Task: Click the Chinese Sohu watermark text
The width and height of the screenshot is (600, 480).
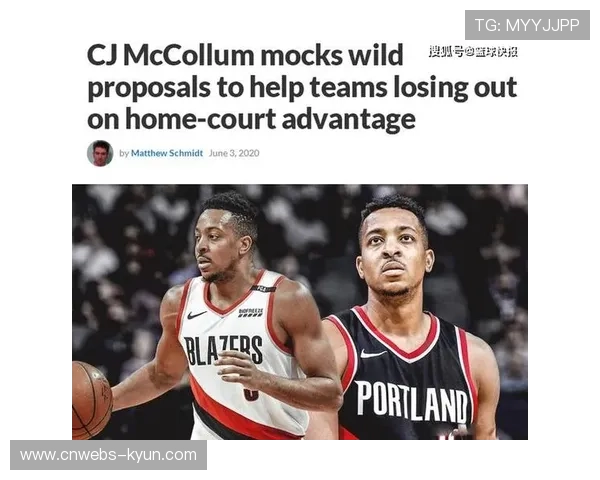Action: click(x=473, y=51)
